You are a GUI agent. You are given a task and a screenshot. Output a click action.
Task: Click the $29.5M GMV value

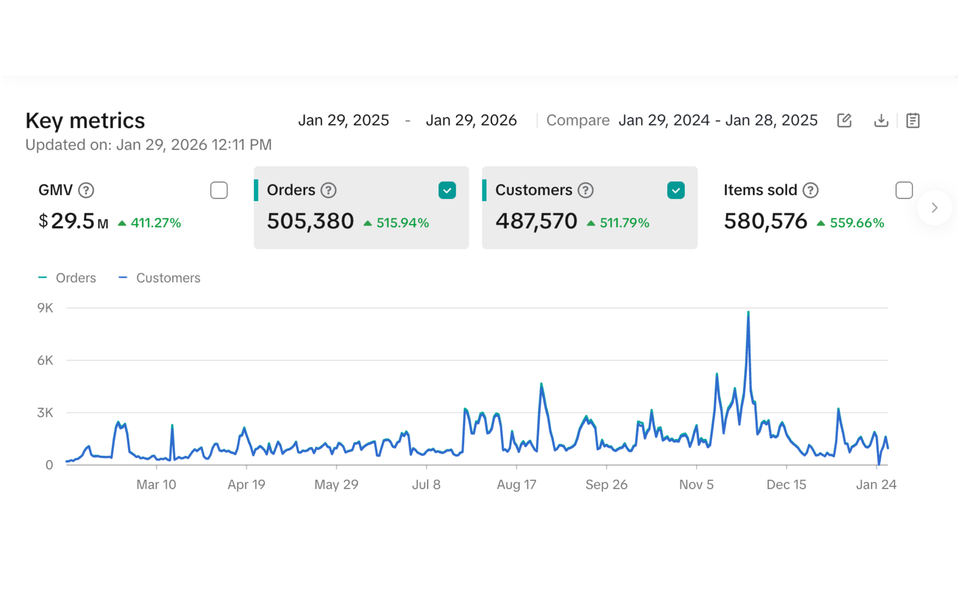73,221
